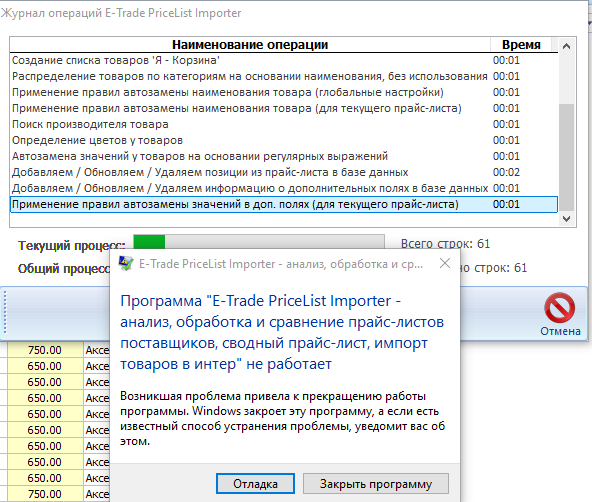This screenshot has width=592, height=502.
Task: Select row Определение цветов у товаров
Action: coord(284,140)
